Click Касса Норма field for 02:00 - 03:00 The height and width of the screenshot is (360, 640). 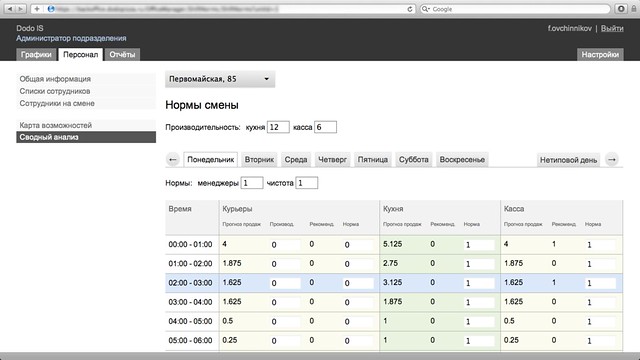(x=600, y=283)
